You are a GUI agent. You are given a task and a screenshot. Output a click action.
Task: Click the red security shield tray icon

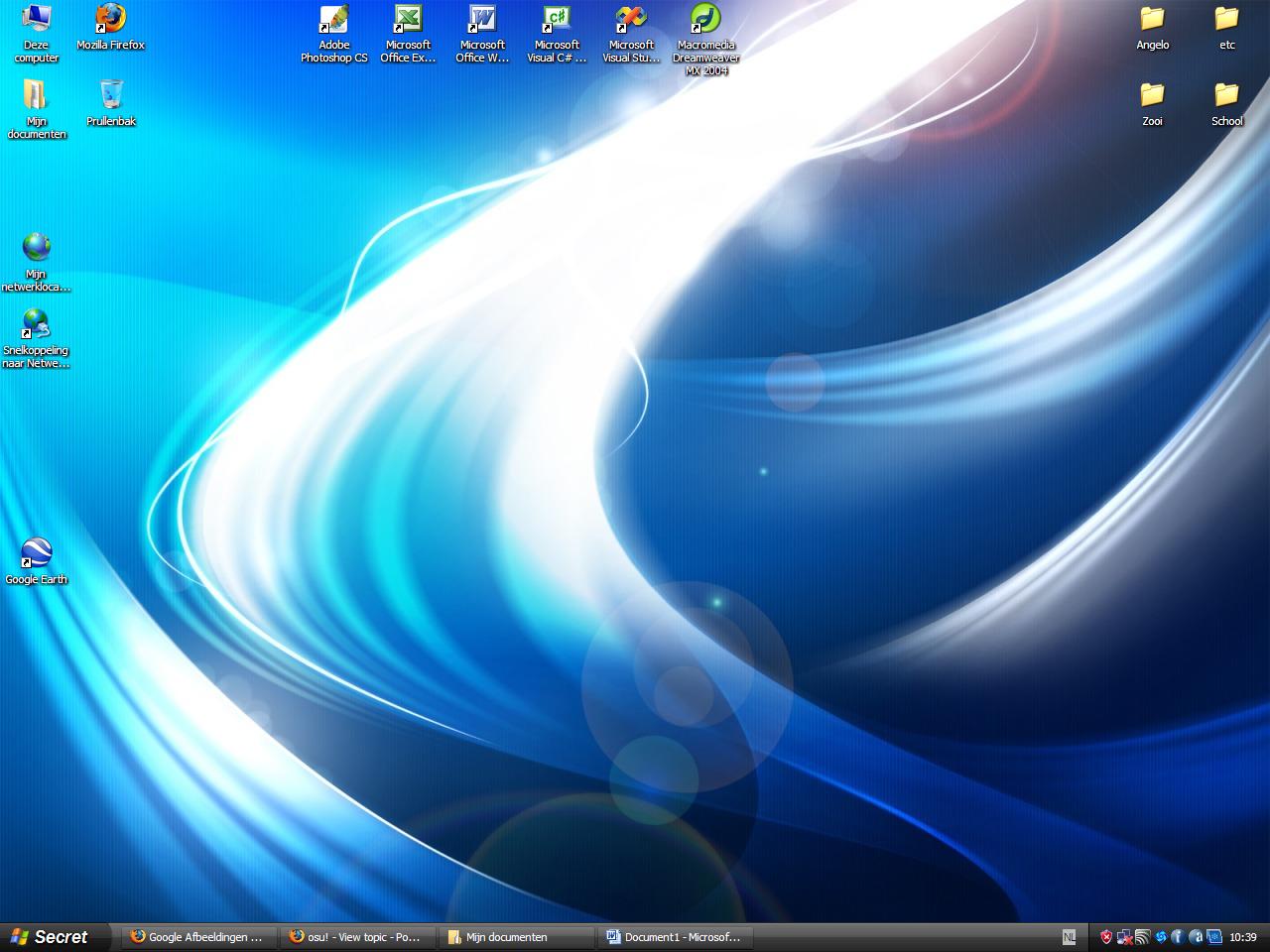point(1106,937)
